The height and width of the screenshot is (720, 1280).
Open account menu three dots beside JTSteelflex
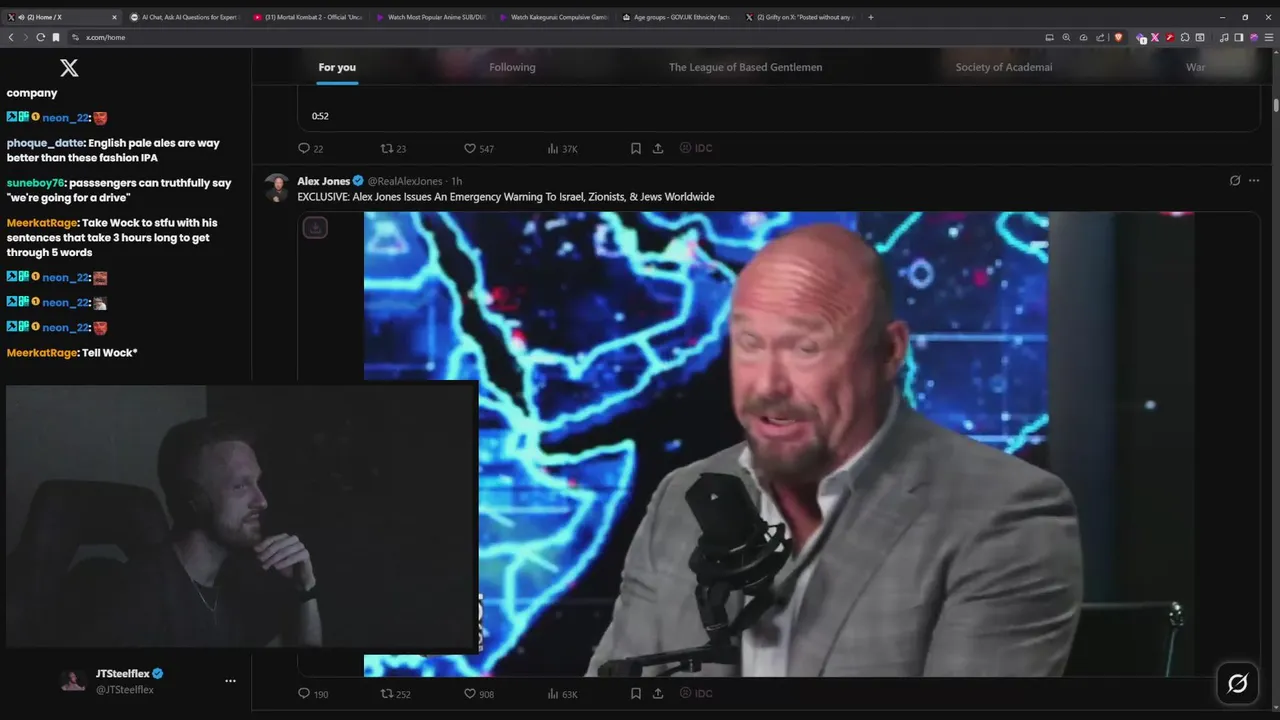[x=230, y=681]
